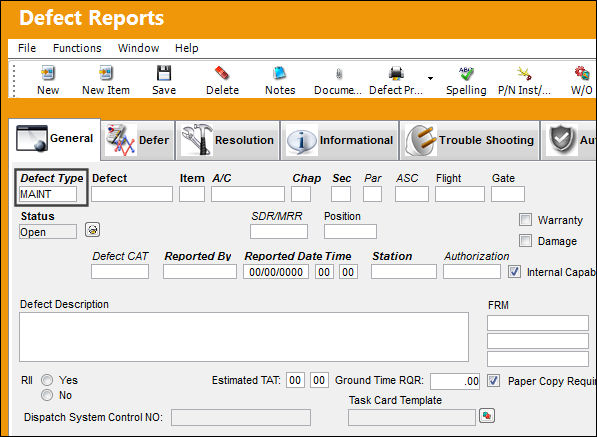Click the Reported Time minute field

pyautogui.click(x=348, y=272)
